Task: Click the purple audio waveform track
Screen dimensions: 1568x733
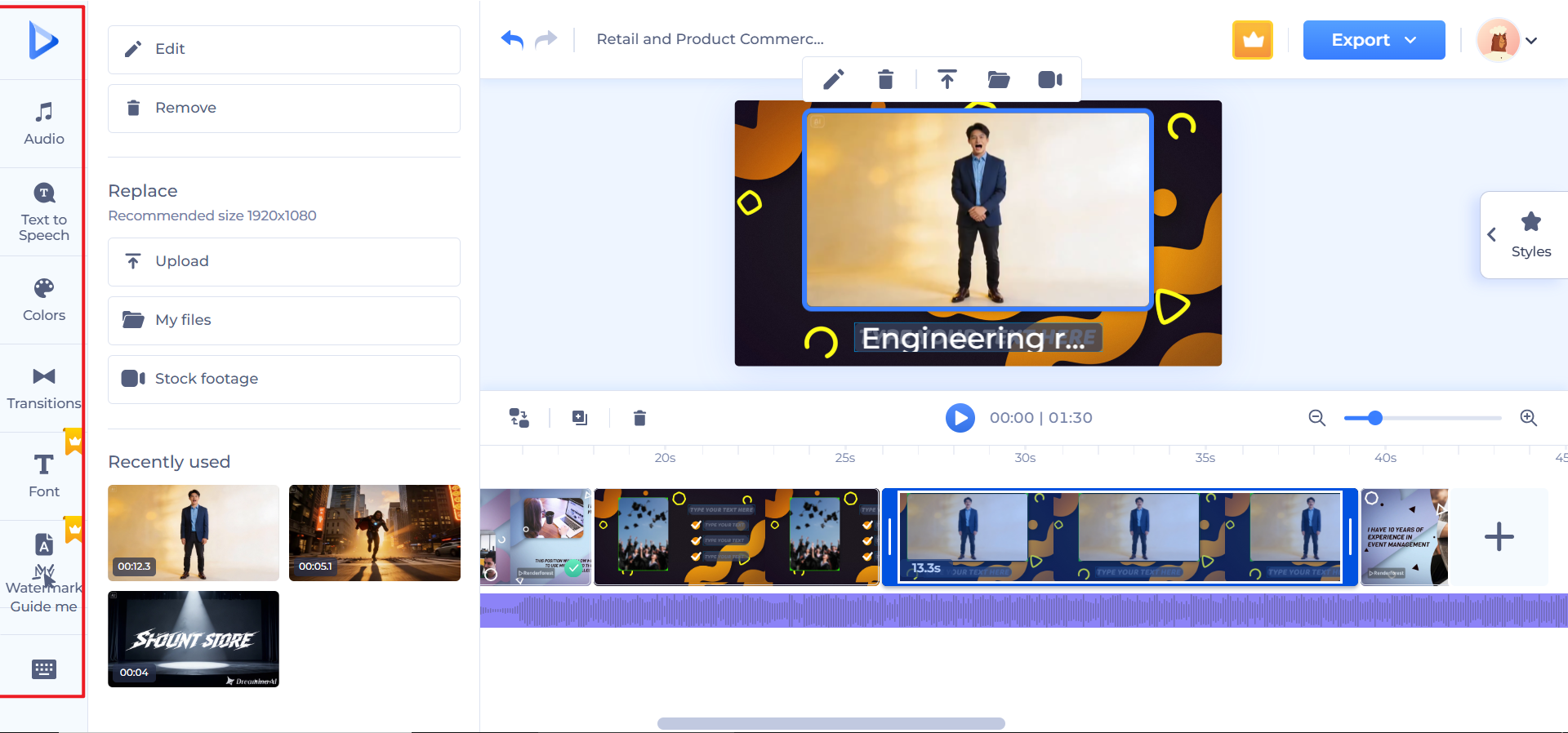Action: [1024, 611]
